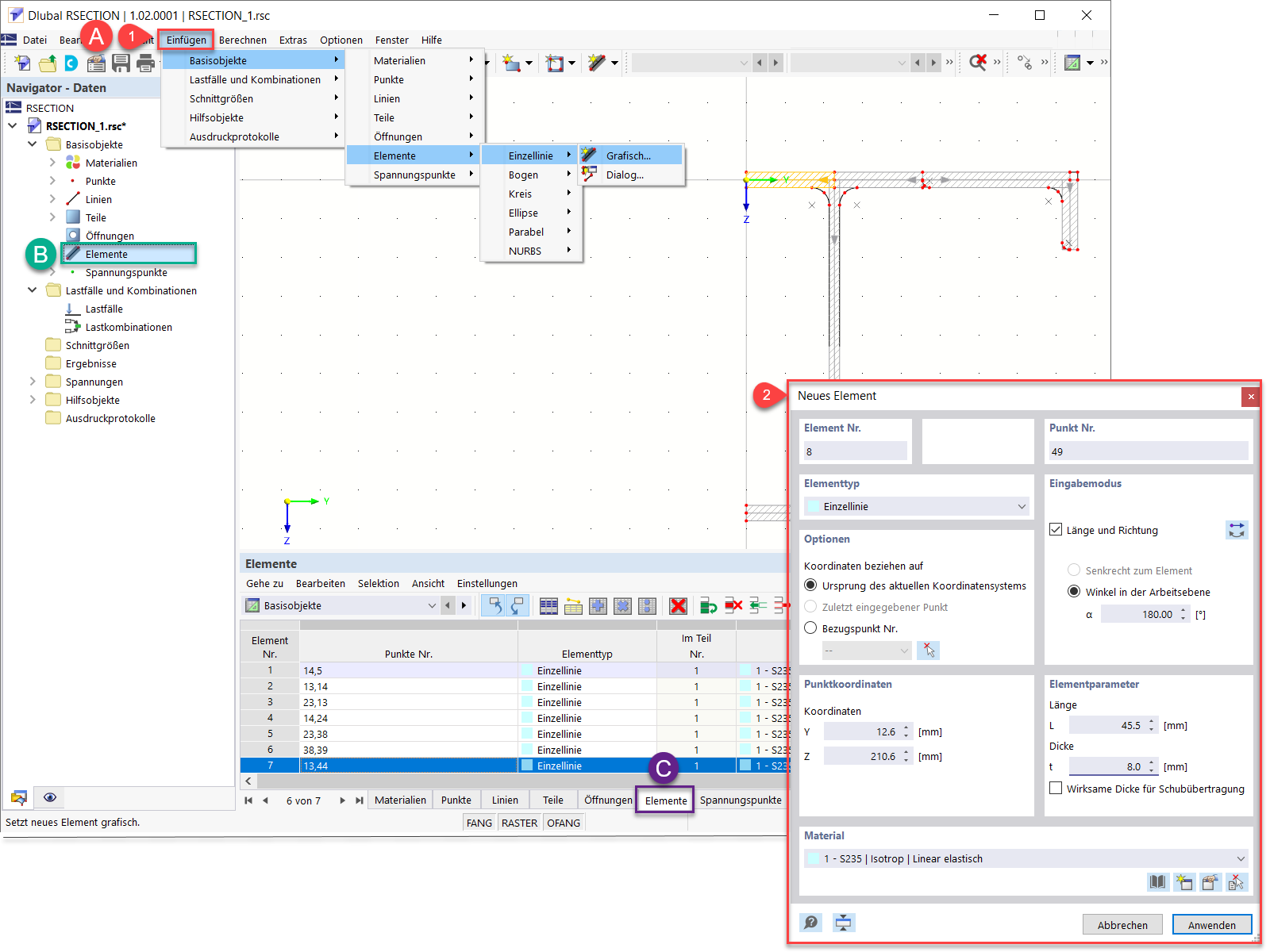Click the cyan color swatch in Material field
This screenshot has width=1270, height=952.
(813, 858)
